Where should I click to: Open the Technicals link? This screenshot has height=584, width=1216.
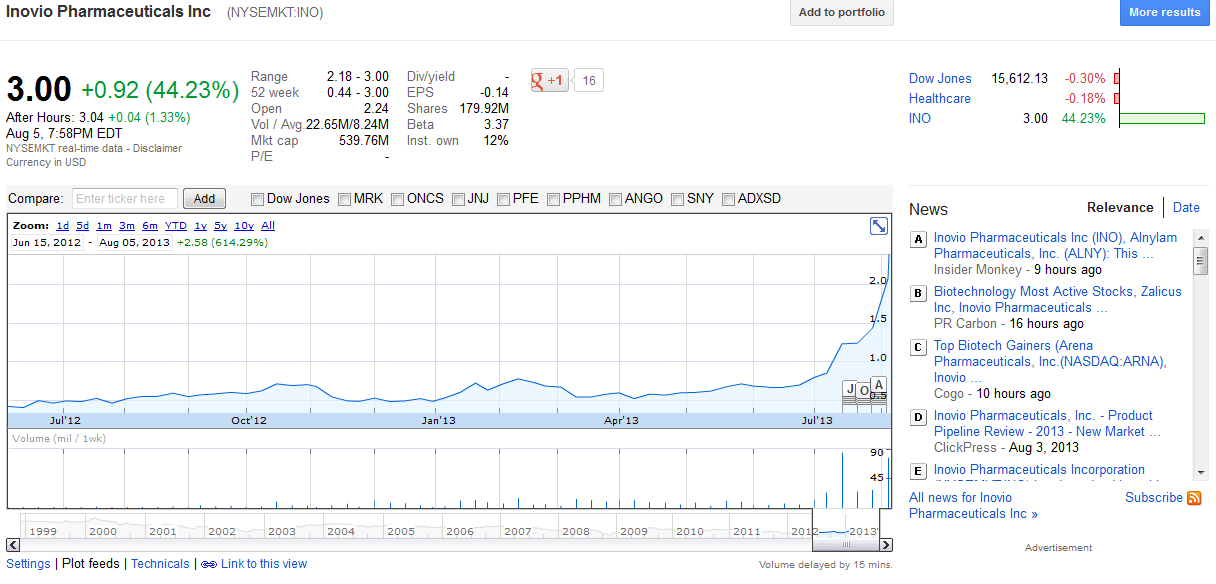click(x=159, y=564)
